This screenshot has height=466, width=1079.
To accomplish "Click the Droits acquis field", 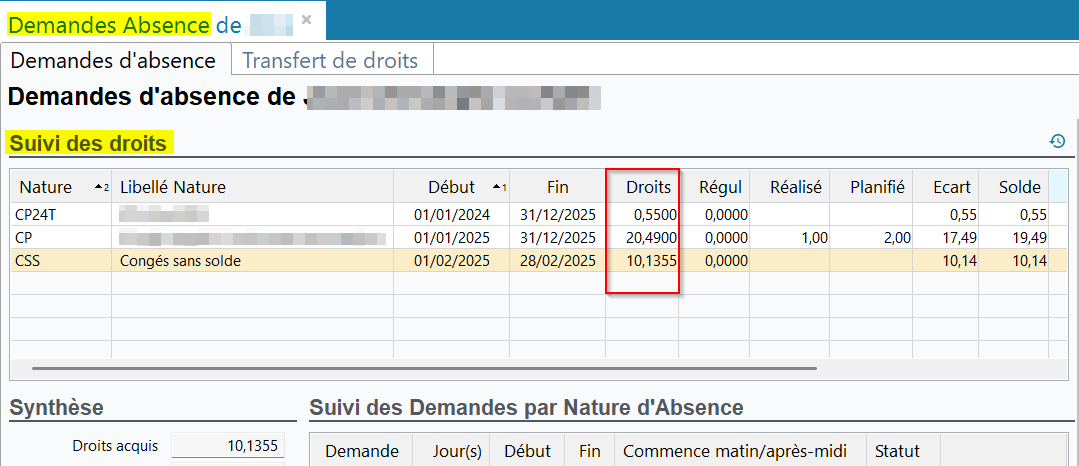I will (x=228, y=445).
